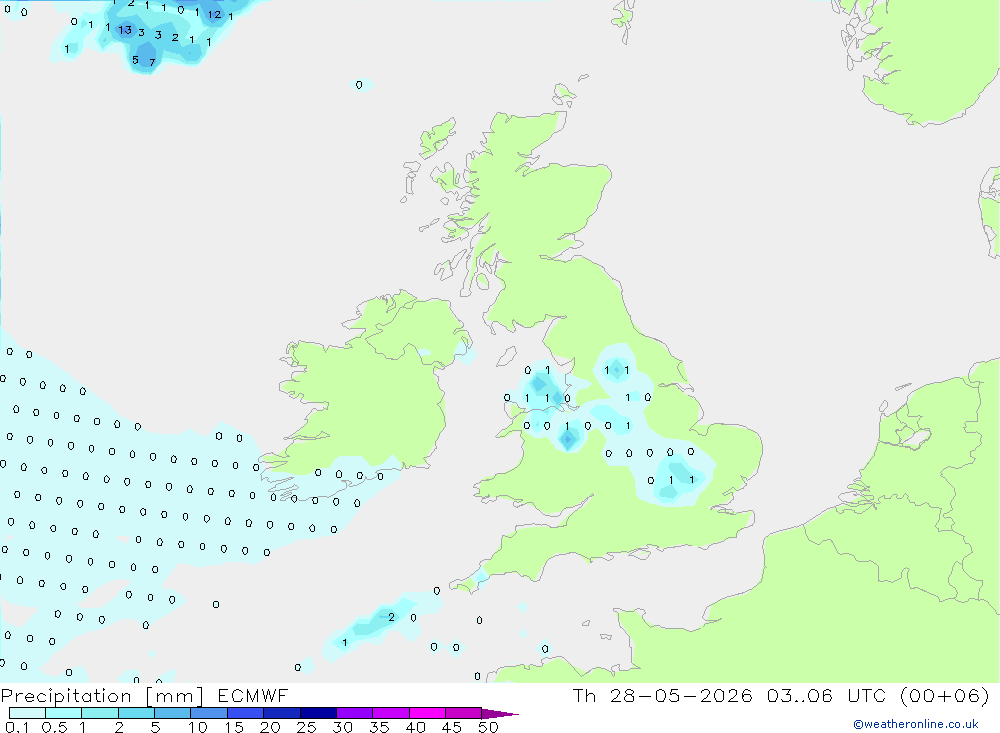Click the '5' value beside the 7
1000x733 pixels.
click(x=135, y=60)
